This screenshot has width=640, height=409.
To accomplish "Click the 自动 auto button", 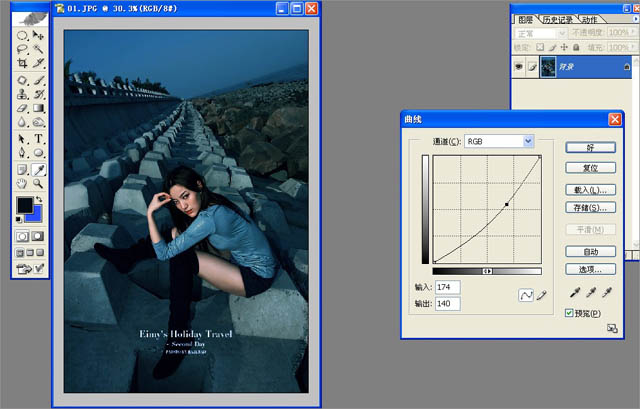I will pos(590,251).
